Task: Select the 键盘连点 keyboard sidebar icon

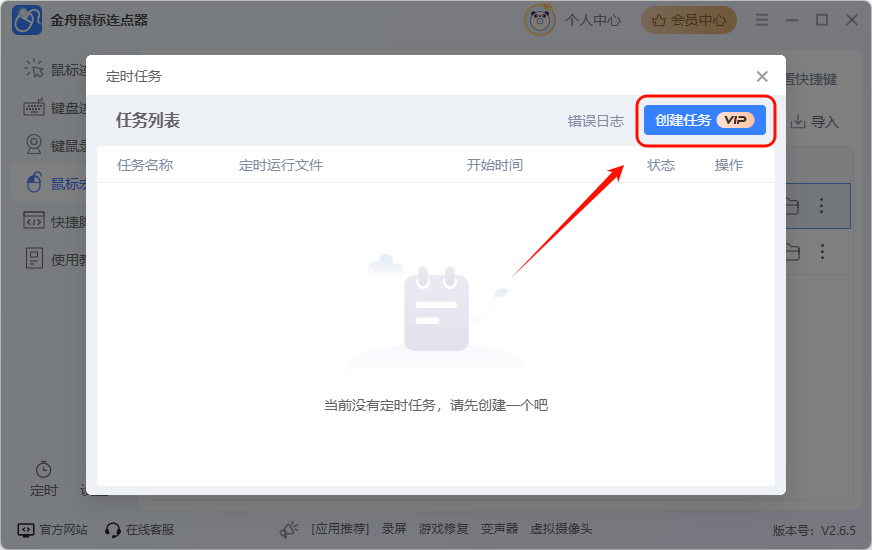Action: pos(33,107)
